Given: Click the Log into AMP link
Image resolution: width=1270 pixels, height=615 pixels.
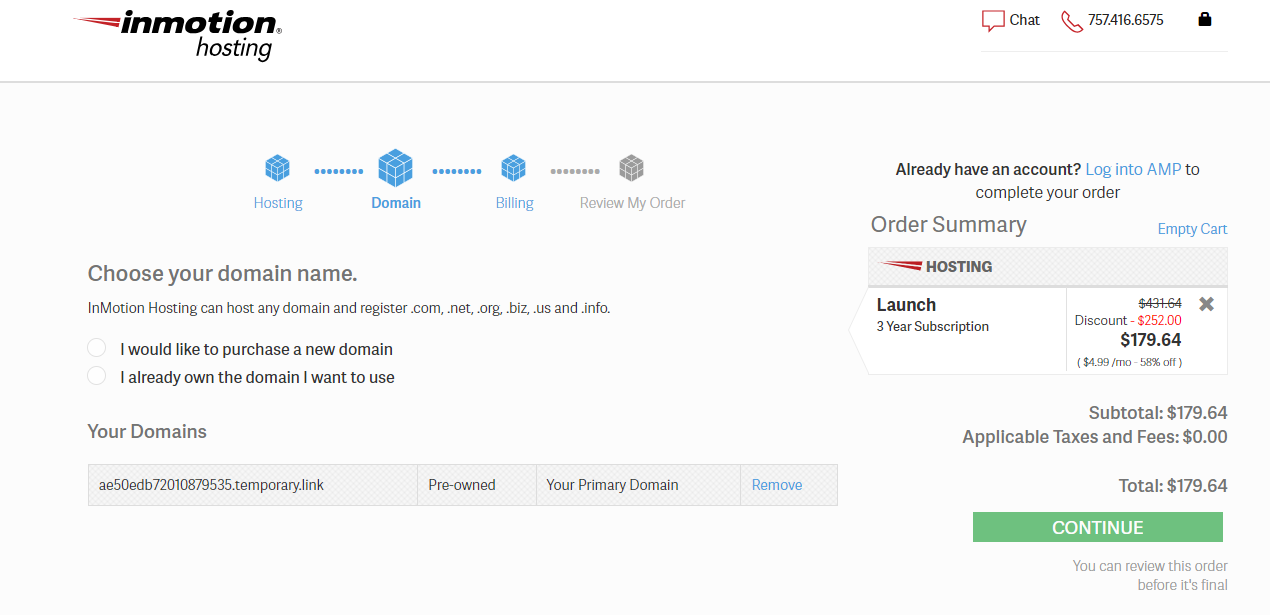Looking at the screenshot, I should (x=1133, y=170).
